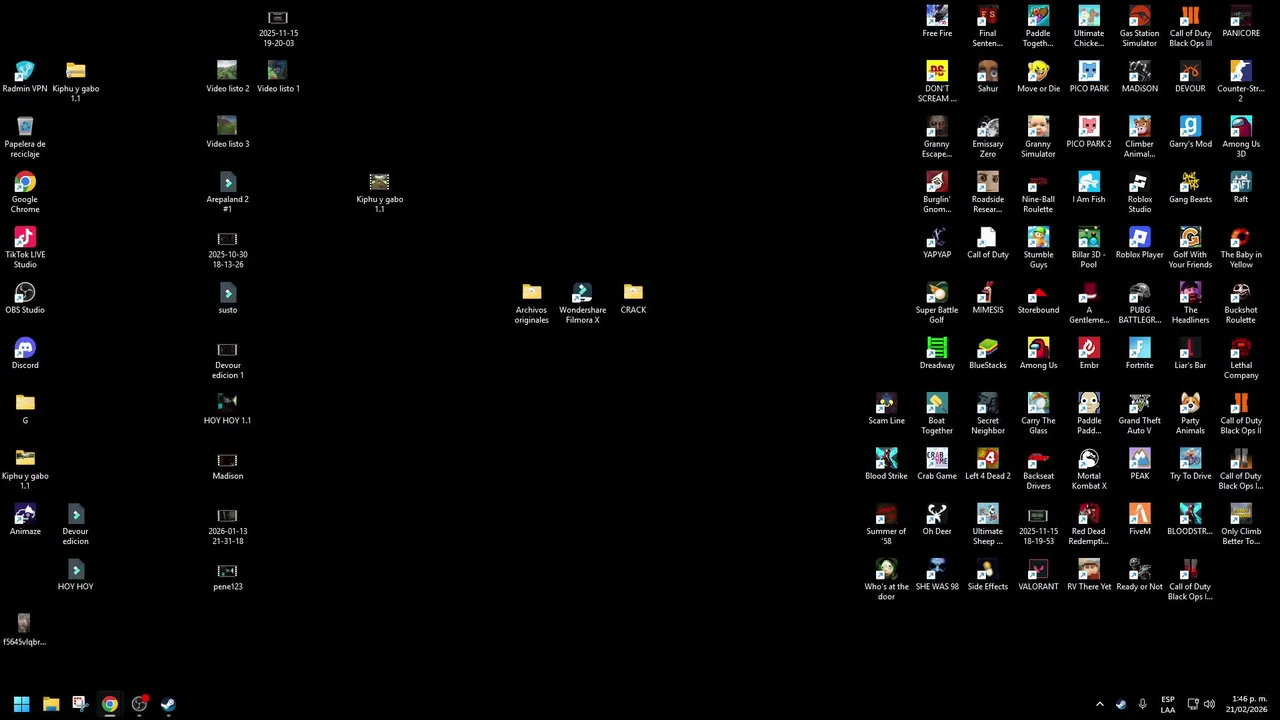Select the folder named G
The height and width of the screenshot is (720, 1280).
point(25,408)
